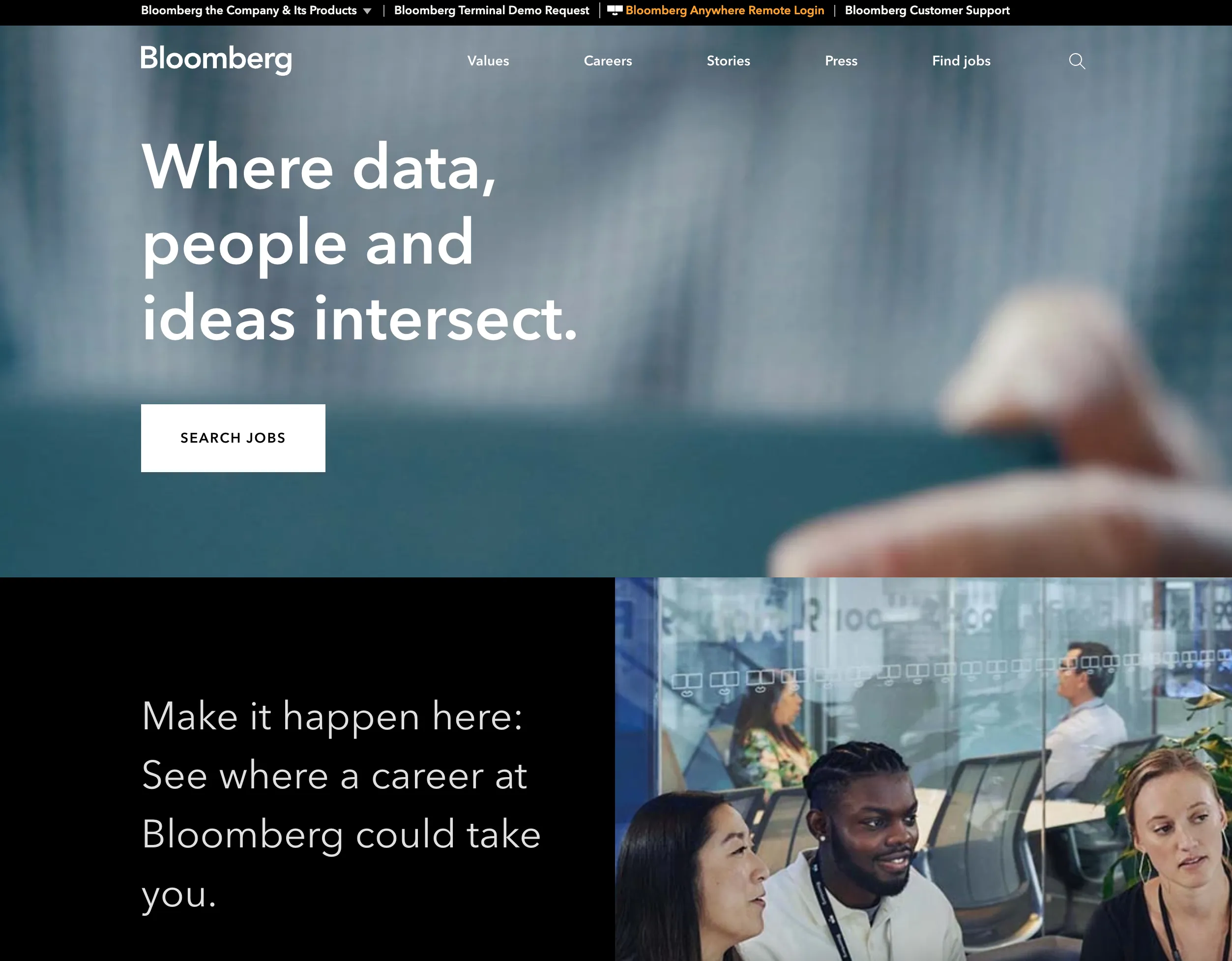This screenshot has height=961, width=1232.
Task: Click the Bloomberg logo icon
Action: (216, 59)
